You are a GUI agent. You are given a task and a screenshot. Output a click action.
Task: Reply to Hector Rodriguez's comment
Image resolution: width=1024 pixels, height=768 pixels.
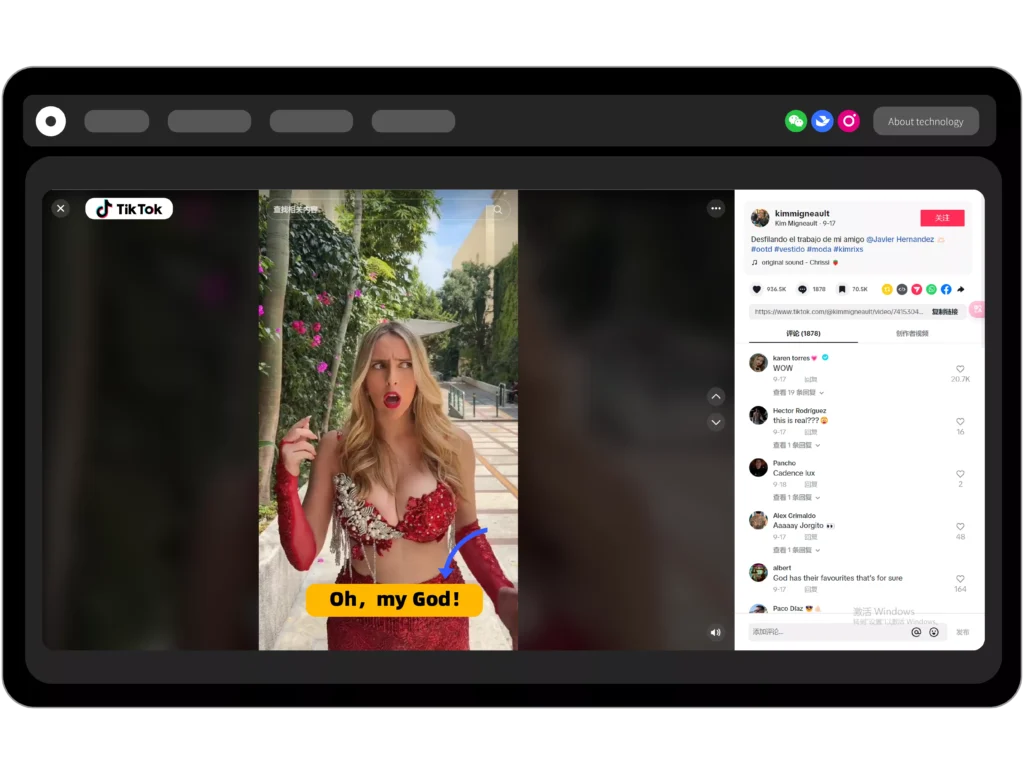(810, 432)
